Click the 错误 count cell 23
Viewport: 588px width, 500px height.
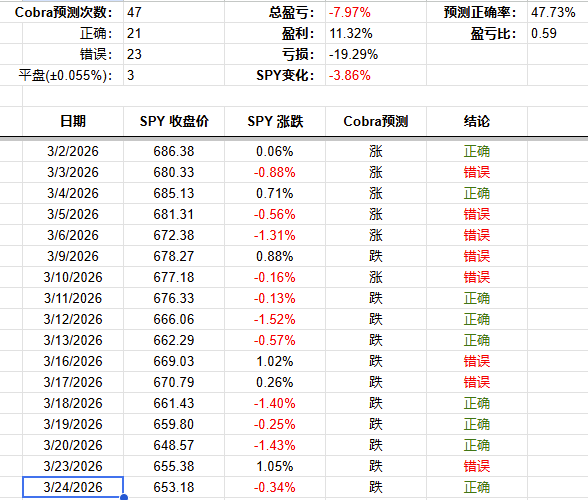(x=174, y=54)
